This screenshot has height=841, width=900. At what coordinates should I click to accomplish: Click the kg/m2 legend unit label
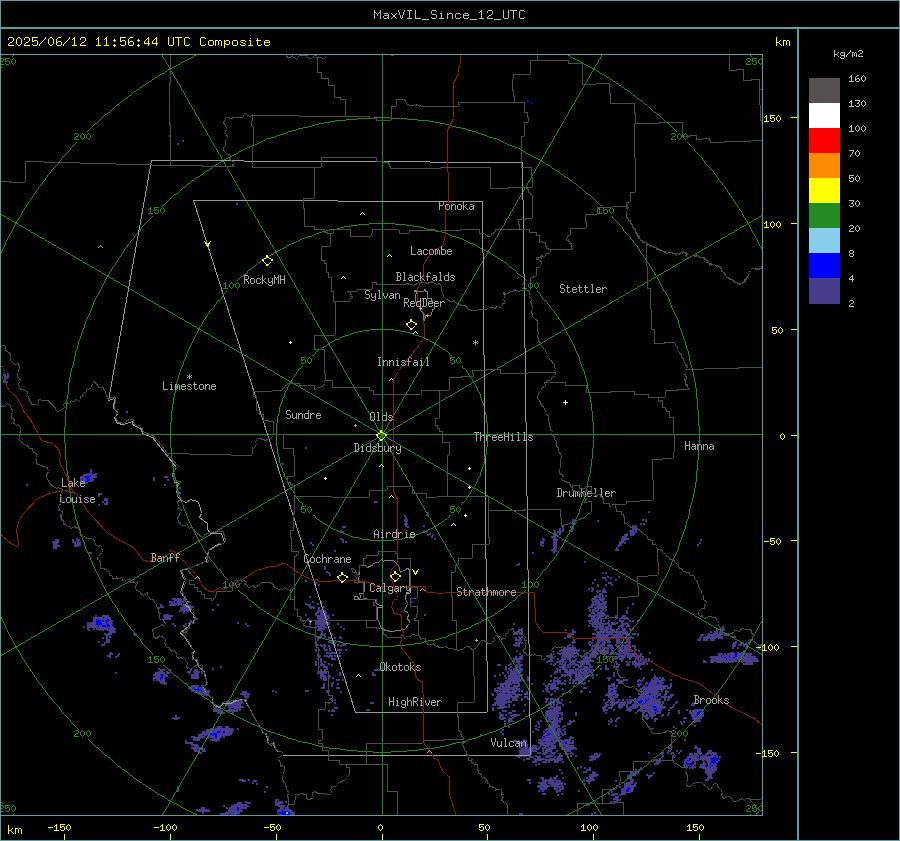tap(848, 54)
